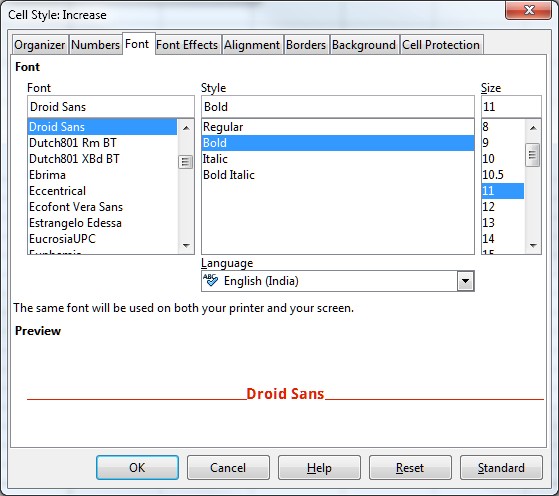The height and width of the screenshot is (496, 559).
Task: Select Dutch801 Rm BT font
Action: coord(102,143)
